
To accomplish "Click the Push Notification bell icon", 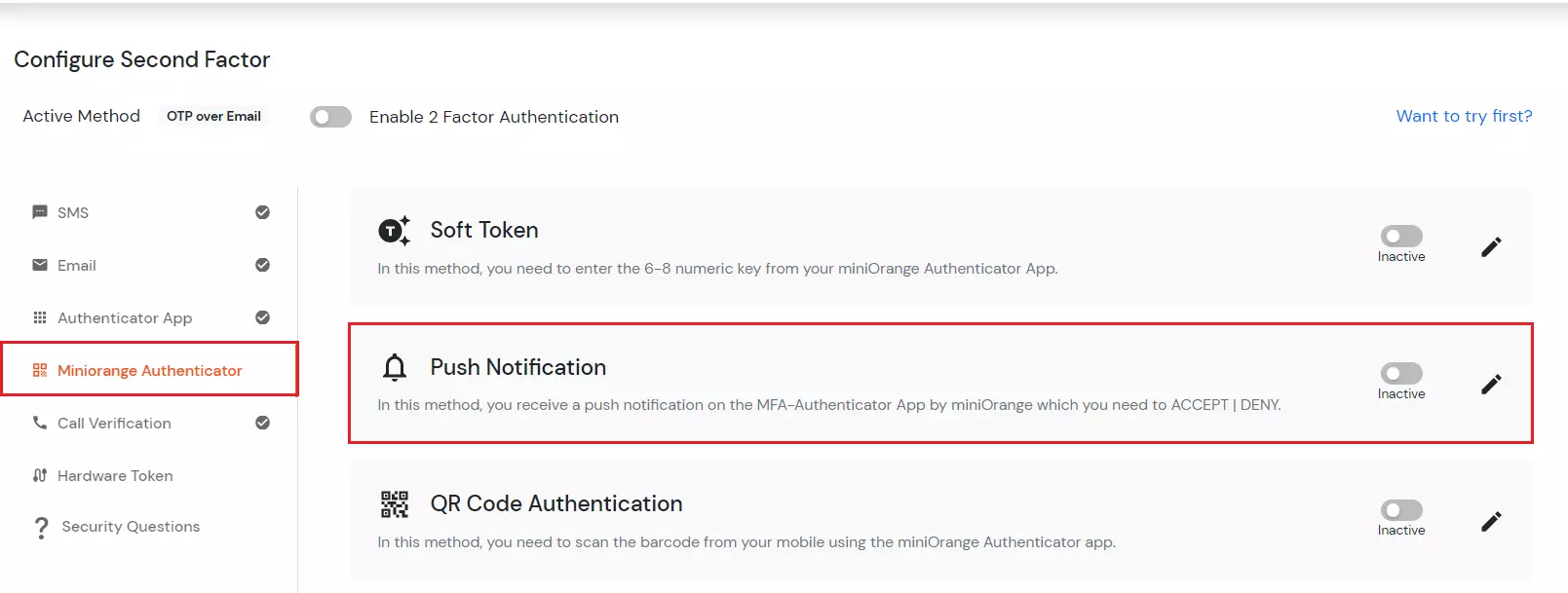I will (394, 368).
